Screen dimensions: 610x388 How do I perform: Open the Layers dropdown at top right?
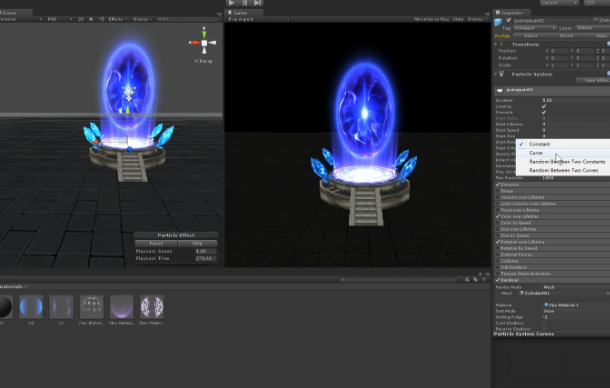(x=559, y=3)
